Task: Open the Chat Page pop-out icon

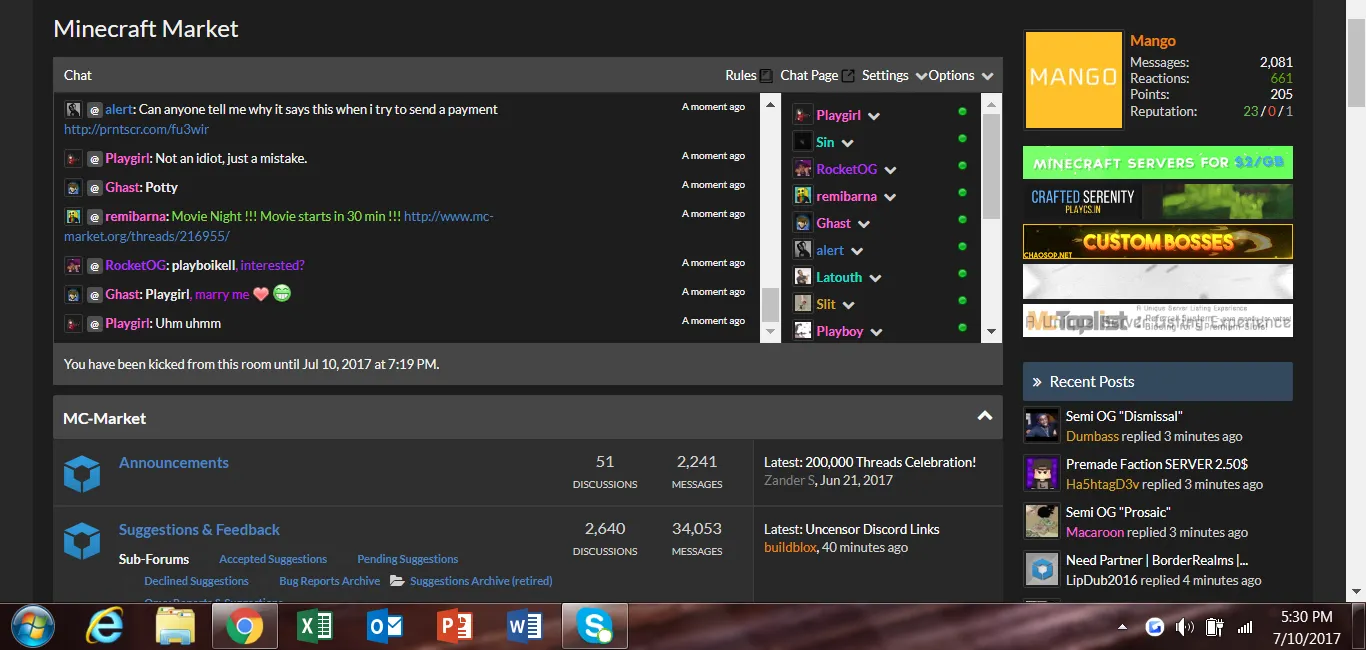Action: 848,75
